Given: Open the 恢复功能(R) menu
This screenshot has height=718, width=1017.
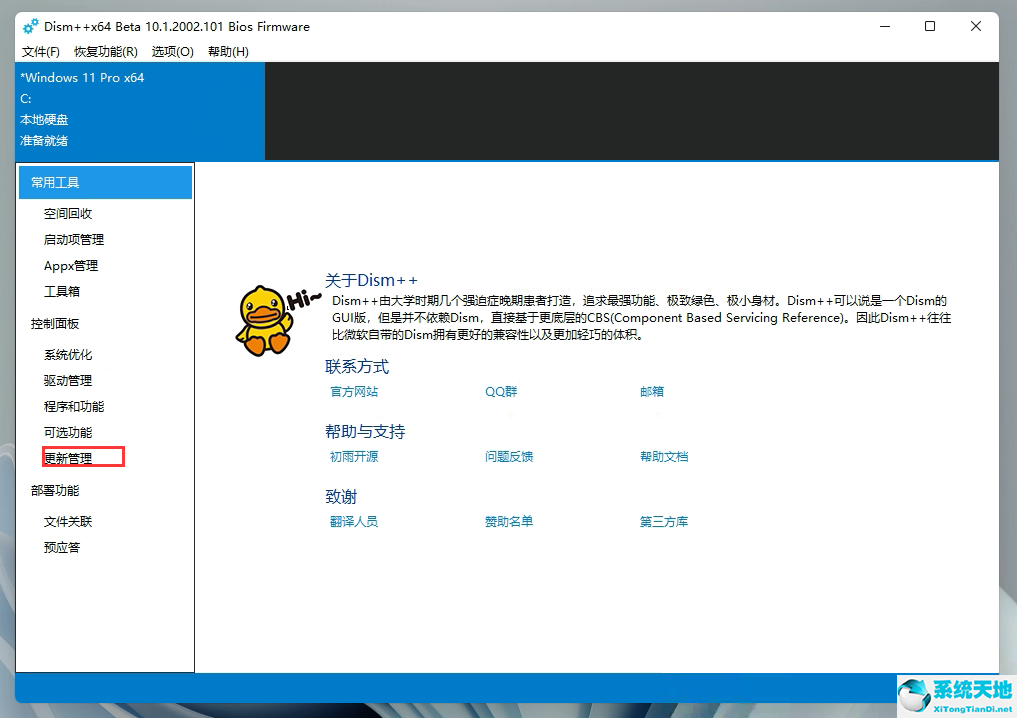Looking at the screenshot, I should coord(104,51).
